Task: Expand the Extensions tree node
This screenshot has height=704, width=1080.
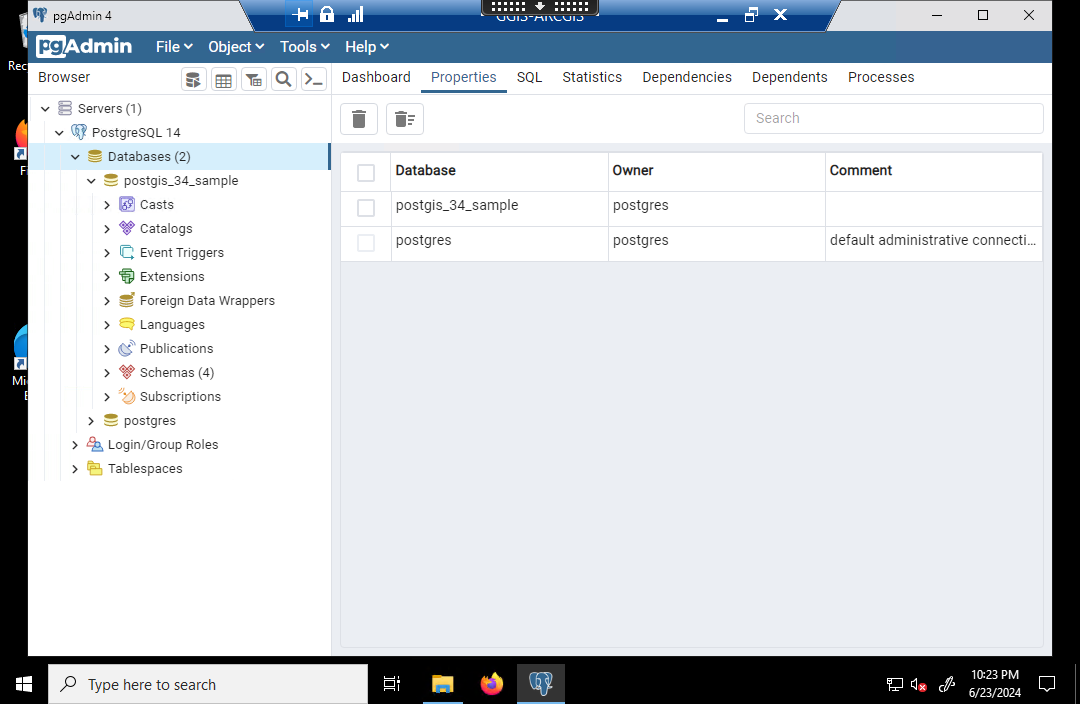Action: point(107,277)
